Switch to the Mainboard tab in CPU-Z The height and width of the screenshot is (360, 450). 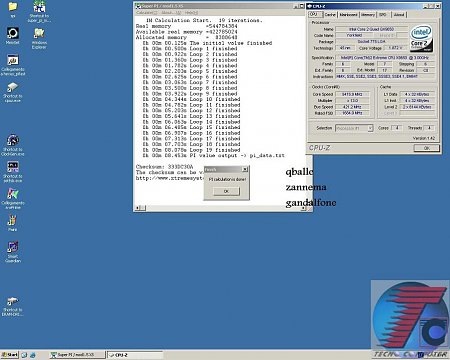349,15
